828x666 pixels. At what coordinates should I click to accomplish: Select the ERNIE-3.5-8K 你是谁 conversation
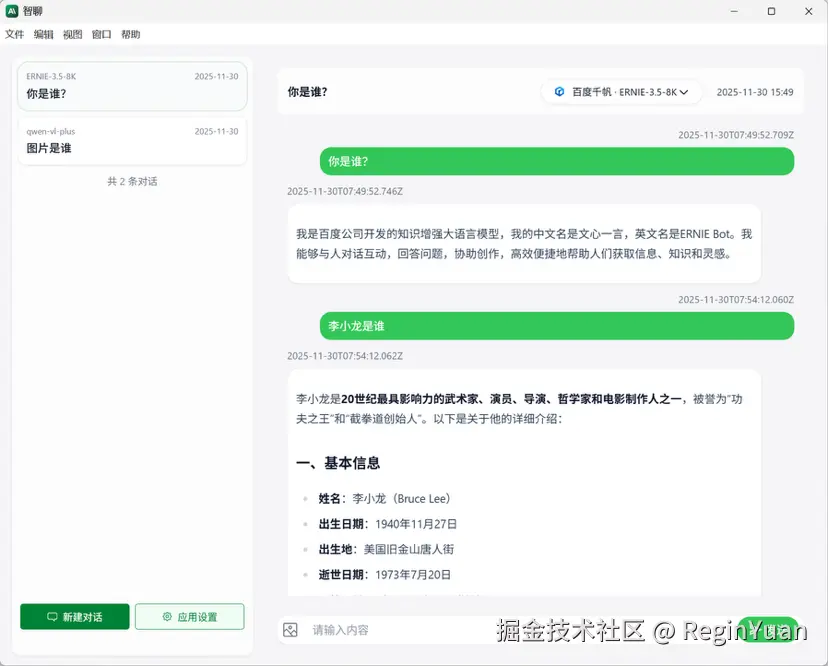click(131, 87)
